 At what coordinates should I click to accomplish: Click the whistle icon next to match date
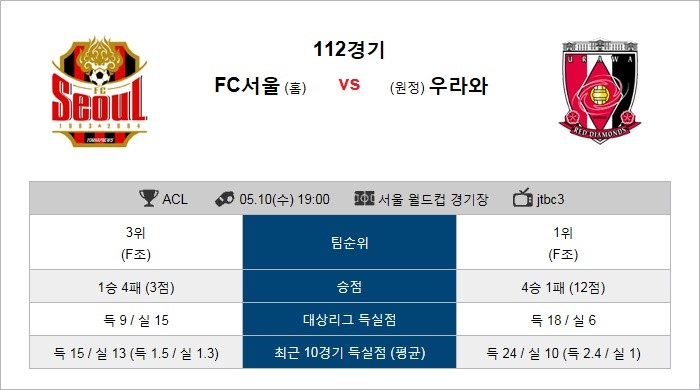coord(224,199)
